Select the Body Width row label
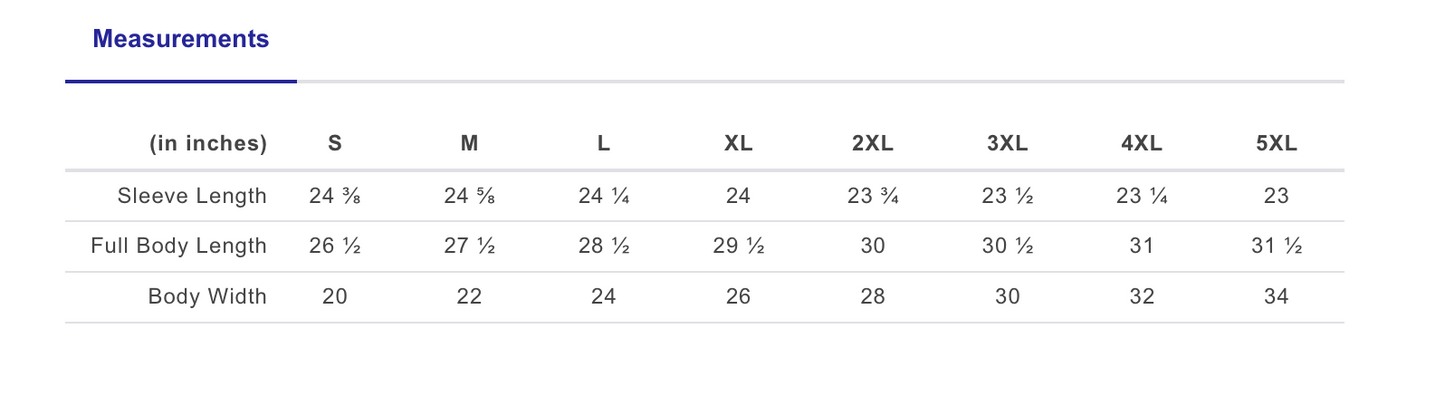 click(x=207, y=297)
